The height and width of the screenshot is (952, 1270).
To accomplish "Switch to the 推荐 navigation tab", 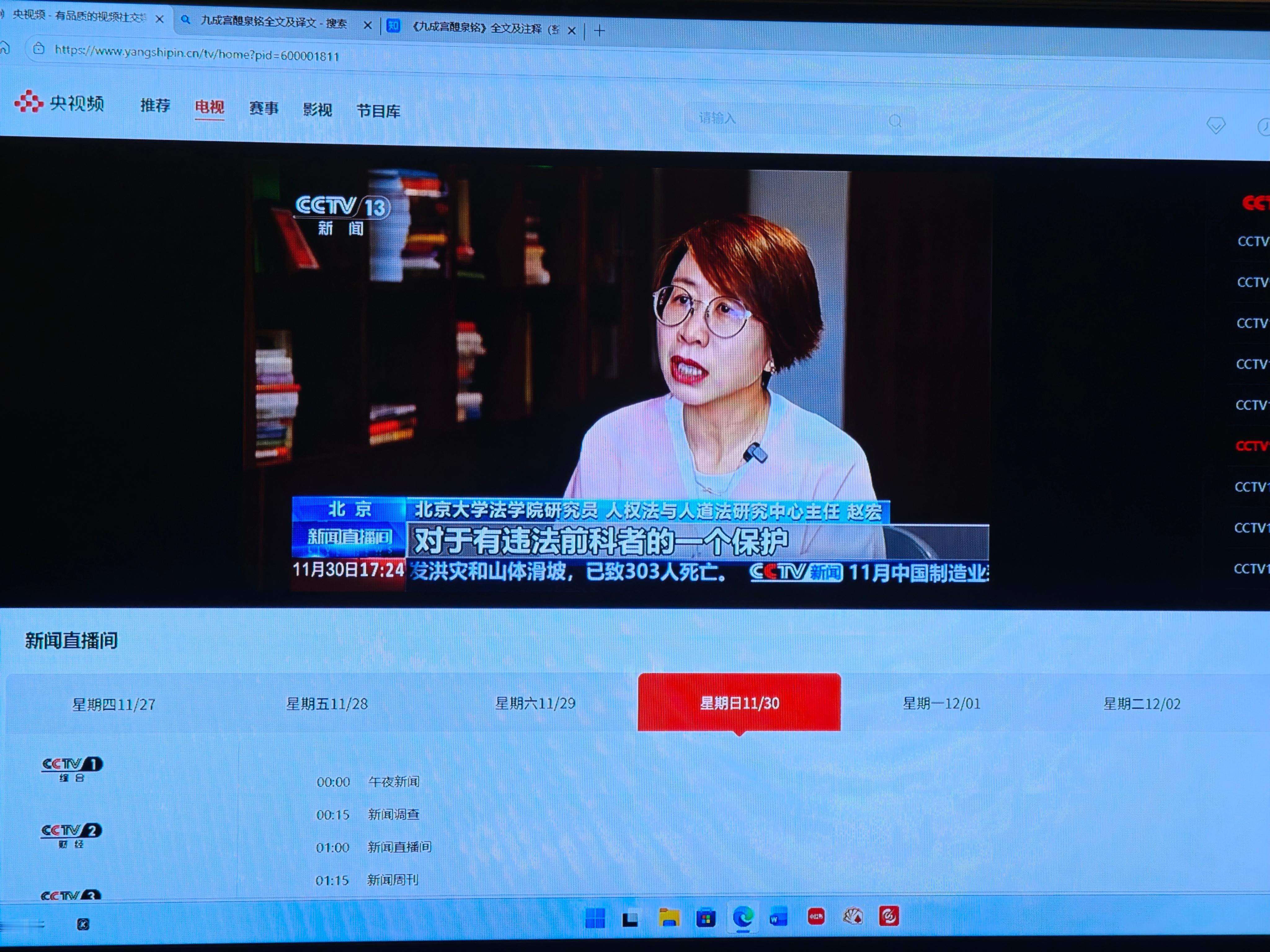I will (x=155, y=106).
